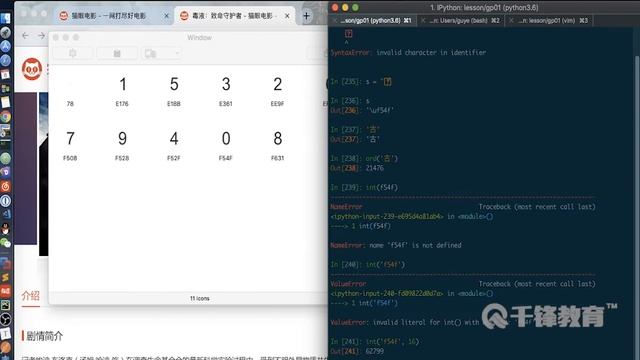Select the glyph icon for digit 8
Viewport: 640px width, 360px height.
(x=278, y=138)
